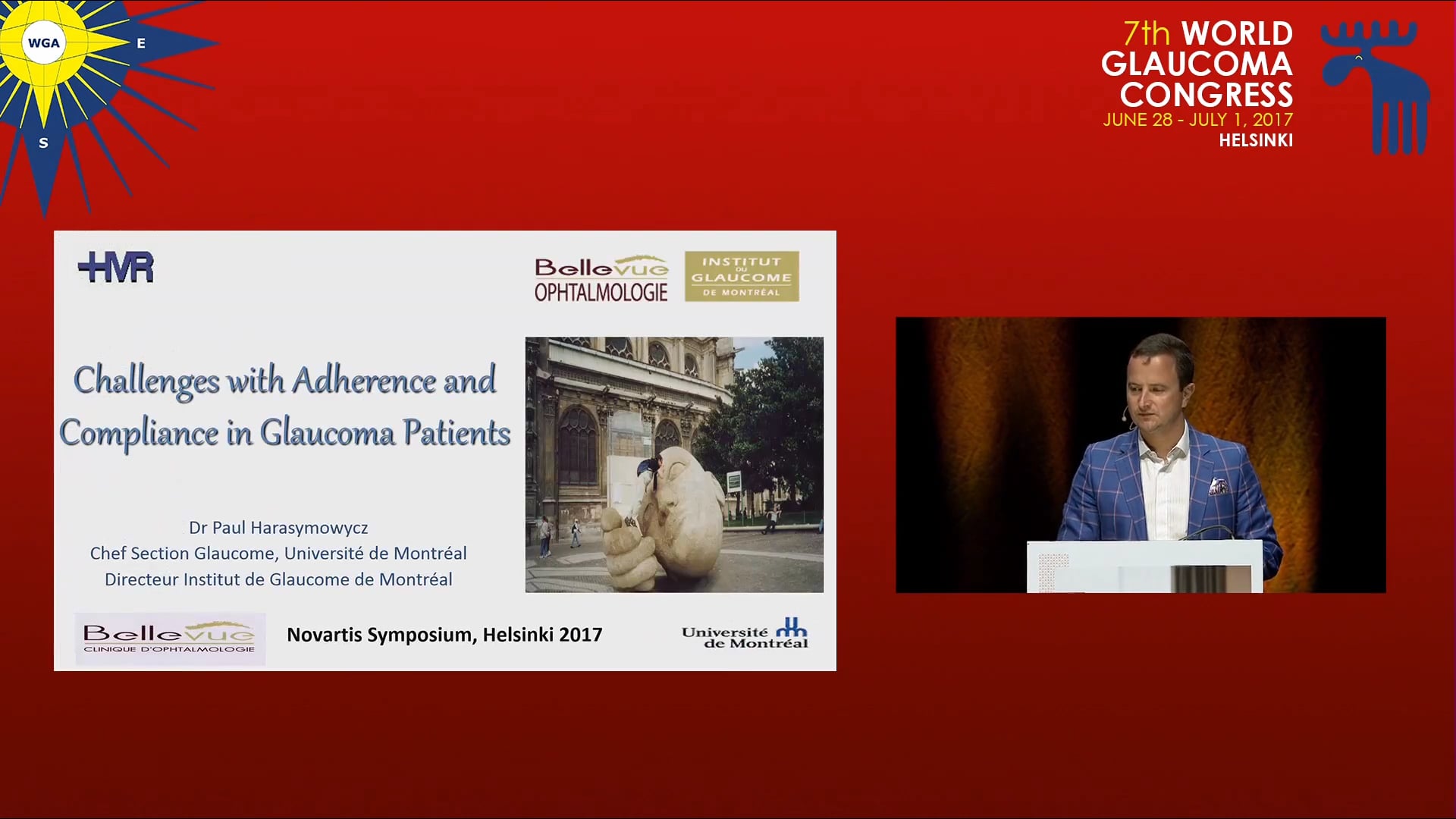Click the Université de Montréal logo
This screenshot has height=819, width=1456.
pos(744,634)
